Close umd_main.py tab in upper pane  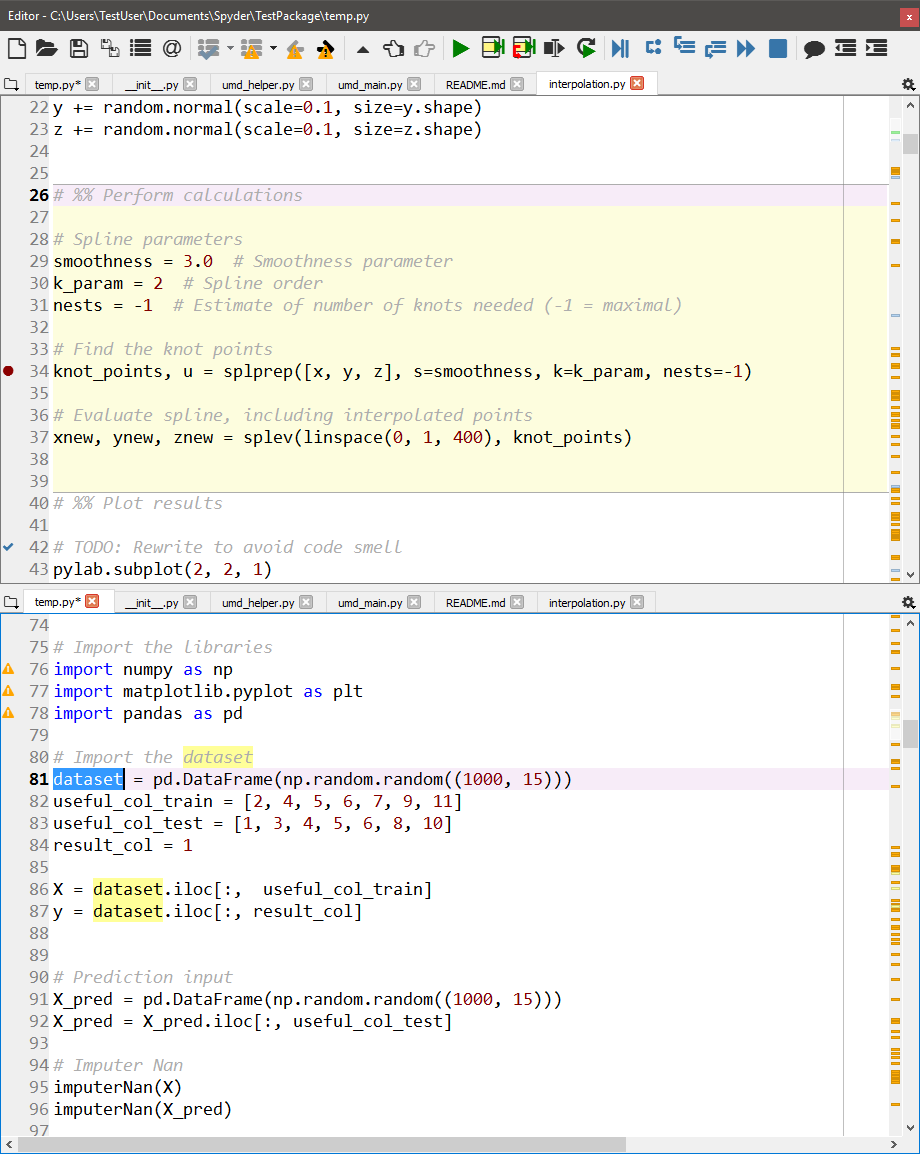coord(414,84)
